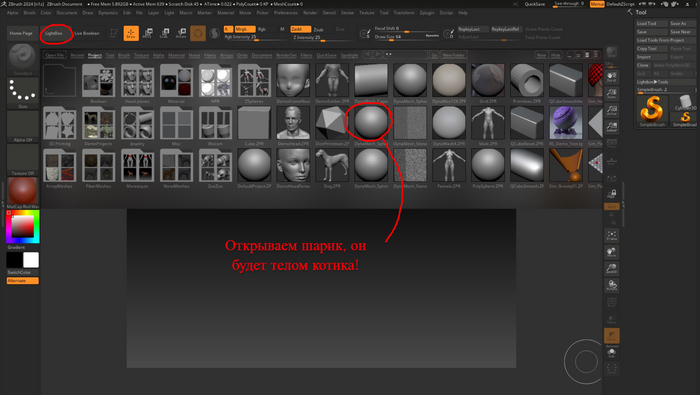Screen dimensions: 700x395
Task: Click the QuickSave button
Action: pyautogui.click(x=534, y=4)
